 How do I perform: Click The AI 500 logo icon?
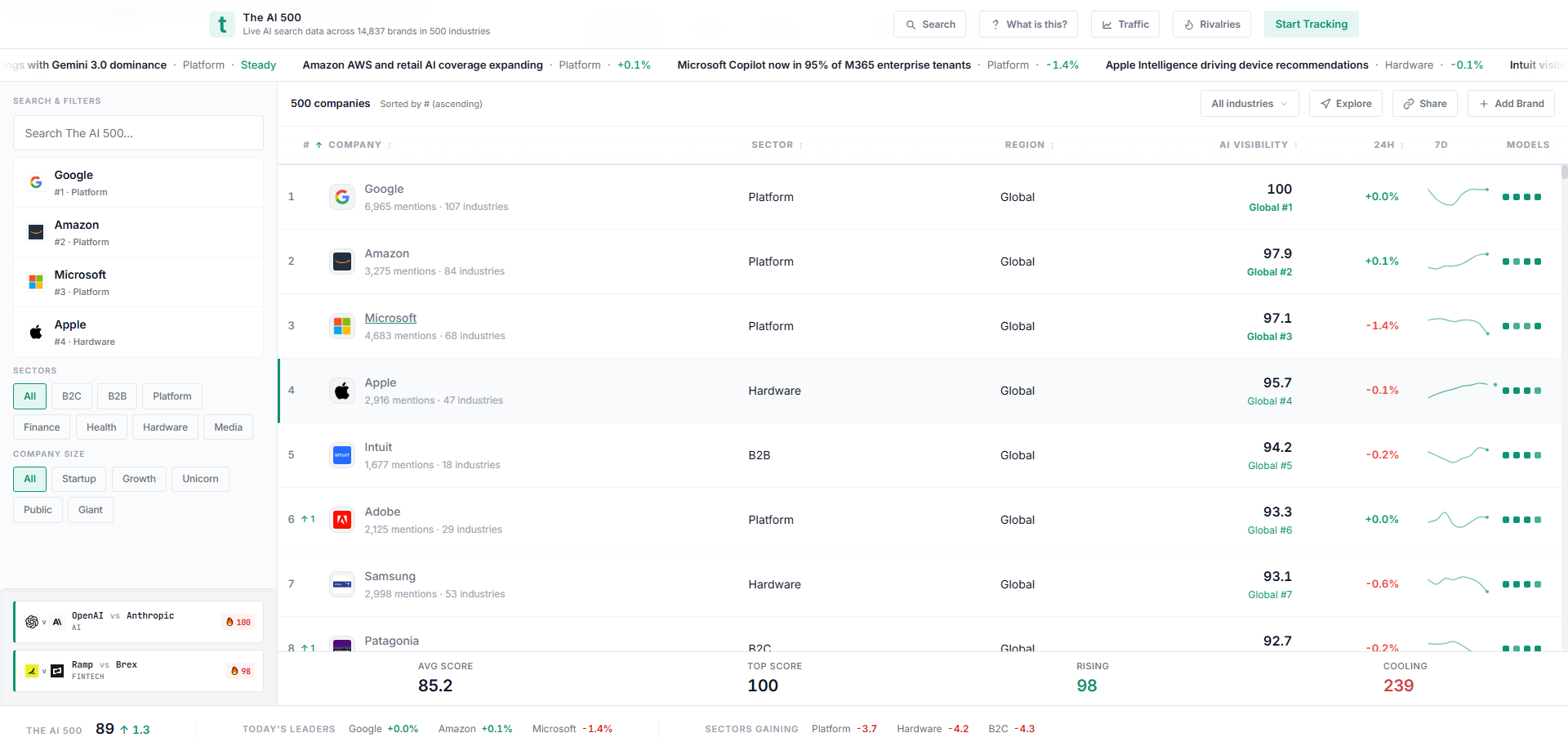(221, 25)
